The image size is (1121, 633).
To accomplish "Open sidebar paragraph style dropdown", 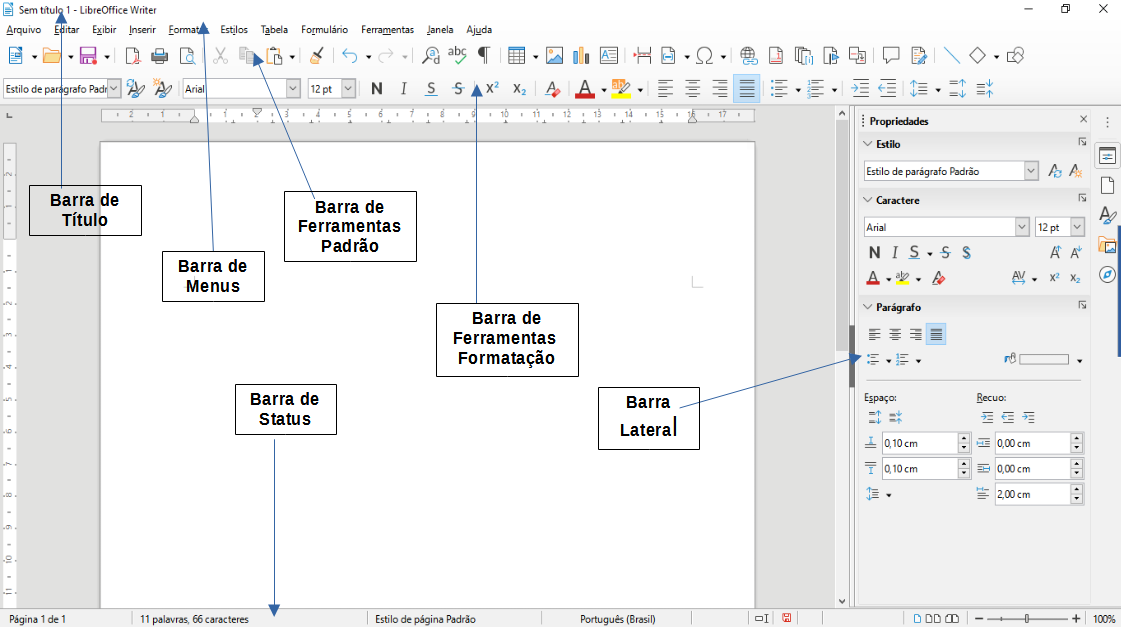I will click(x=1031, y=171).
